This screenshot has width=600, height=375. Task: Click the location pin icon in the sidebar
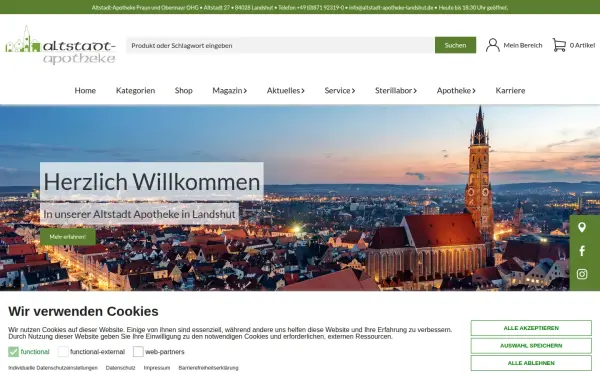582,227
